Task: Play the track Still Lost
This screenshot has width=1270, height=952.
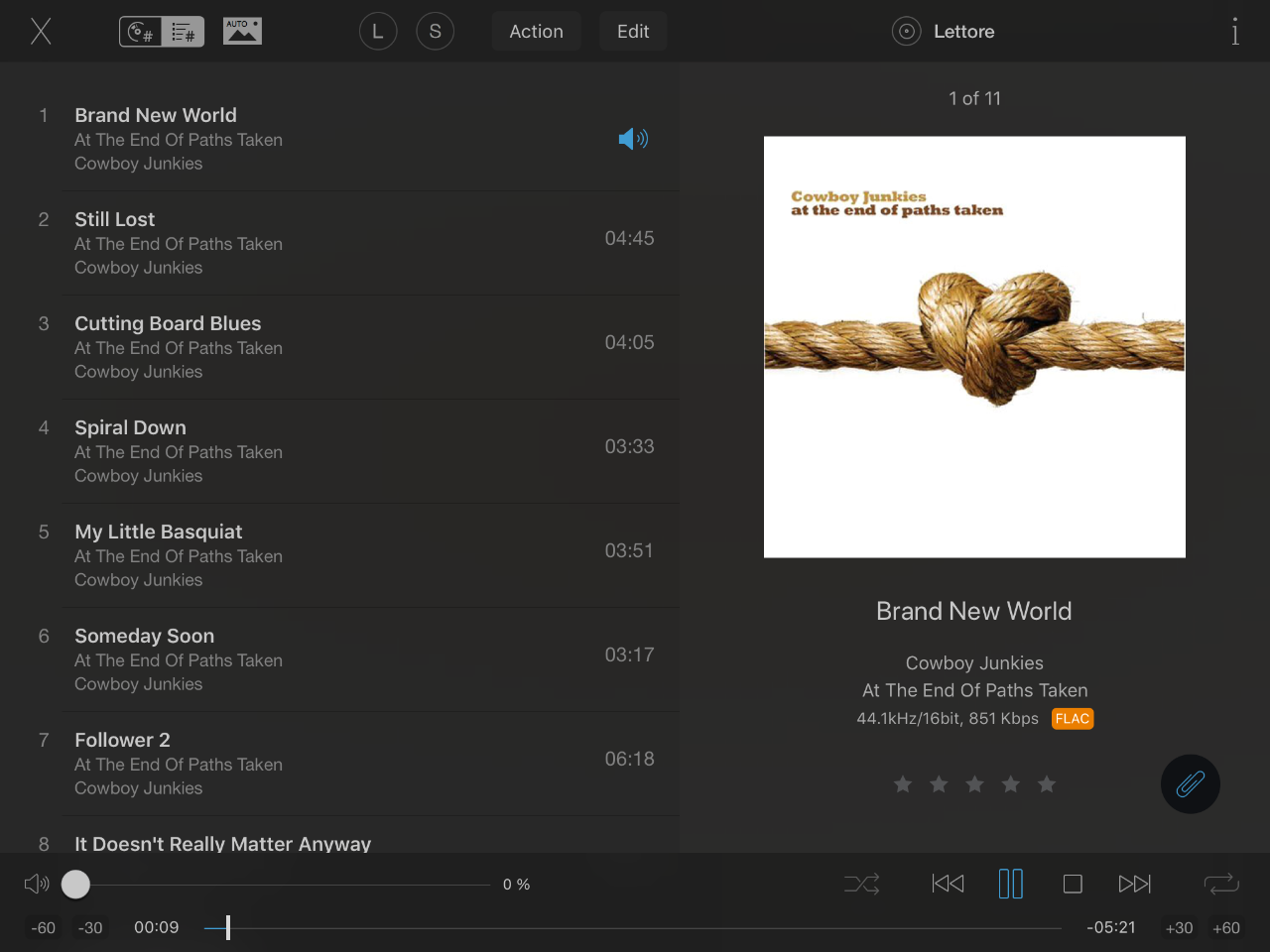Action: coord(340,243)
